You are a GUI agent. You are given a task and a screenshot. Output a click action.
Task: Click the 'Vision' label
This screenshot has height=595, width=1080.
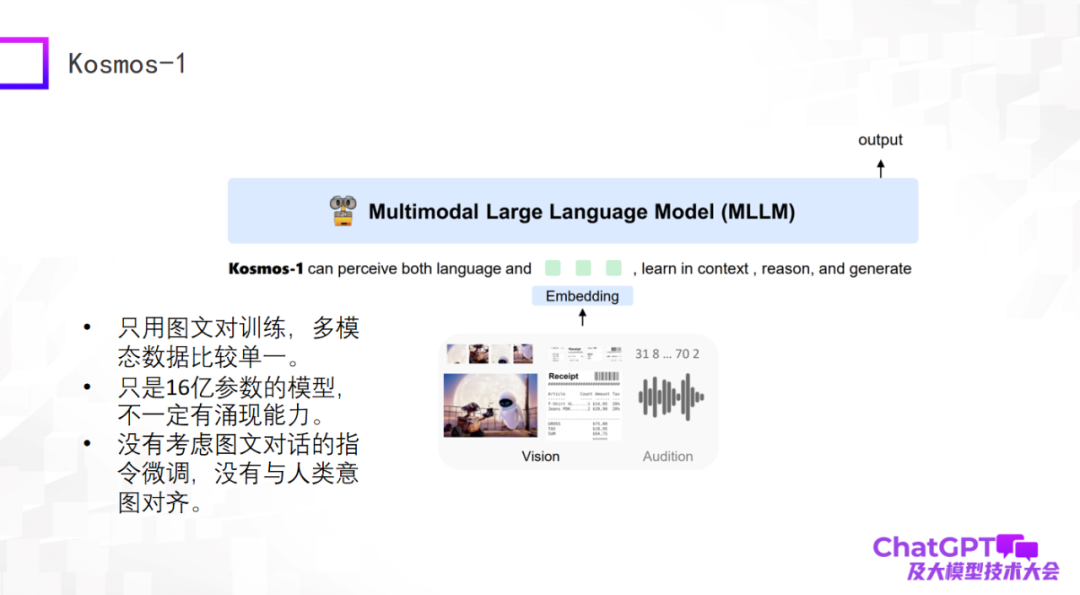click(x=541, y=457)
